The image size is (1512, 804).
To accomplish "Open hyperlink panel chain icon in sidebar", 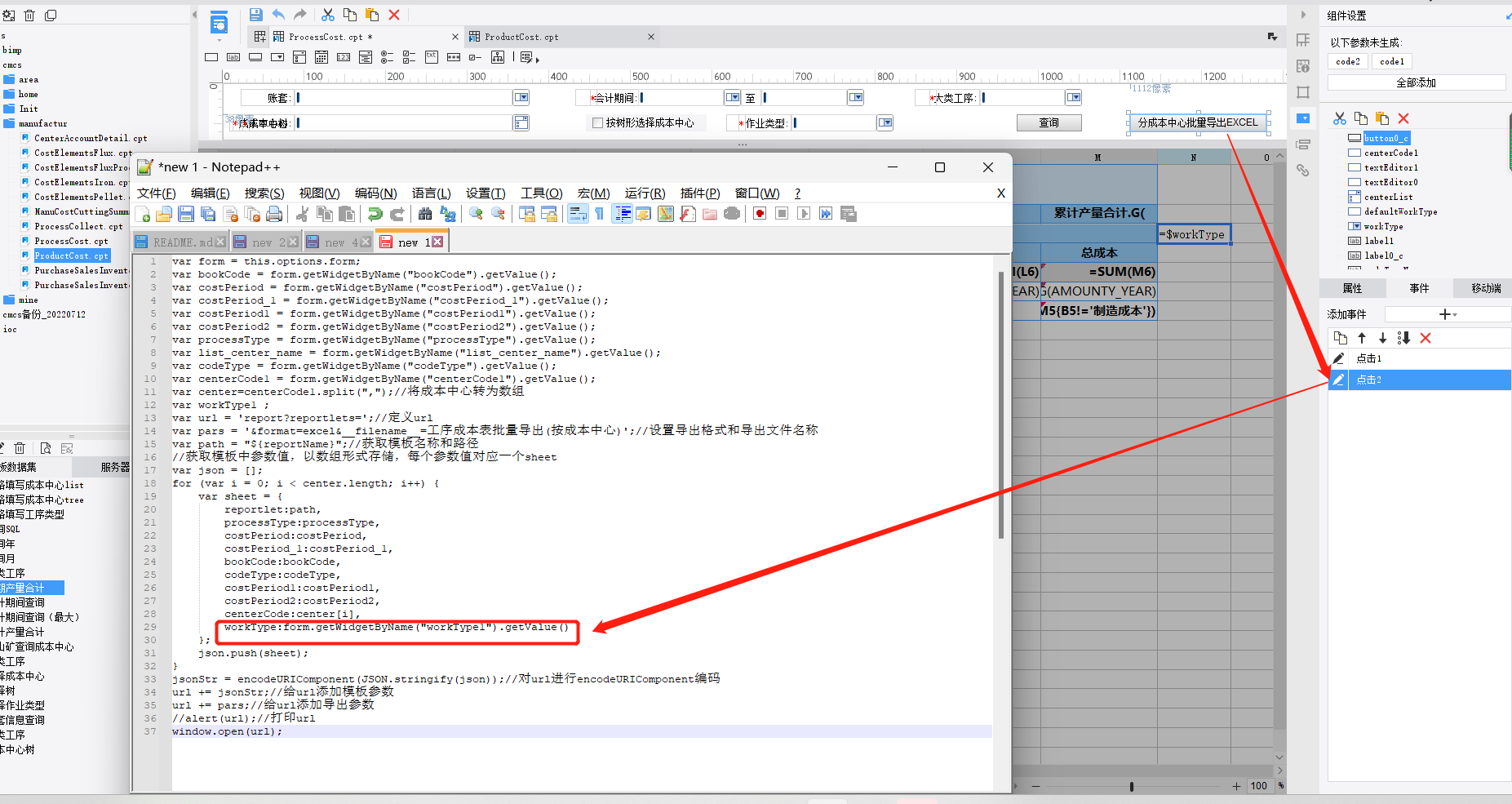I will pyautogui.click(x=1303, y=170).
